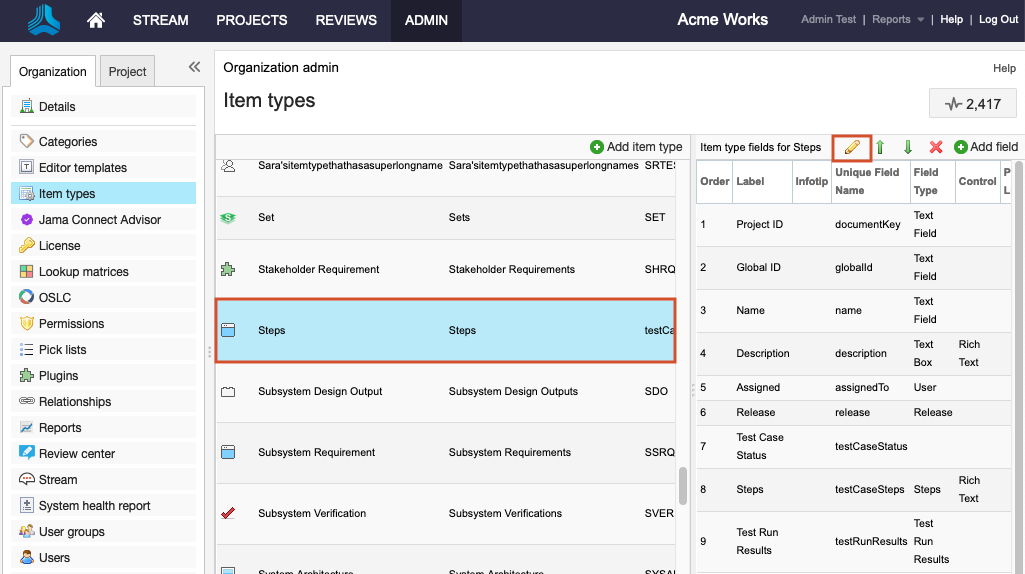Click the Release field row
Image resolution: width=1025 pixels, height=574 pixels.
pyautogui.click(x=854, y=413)
